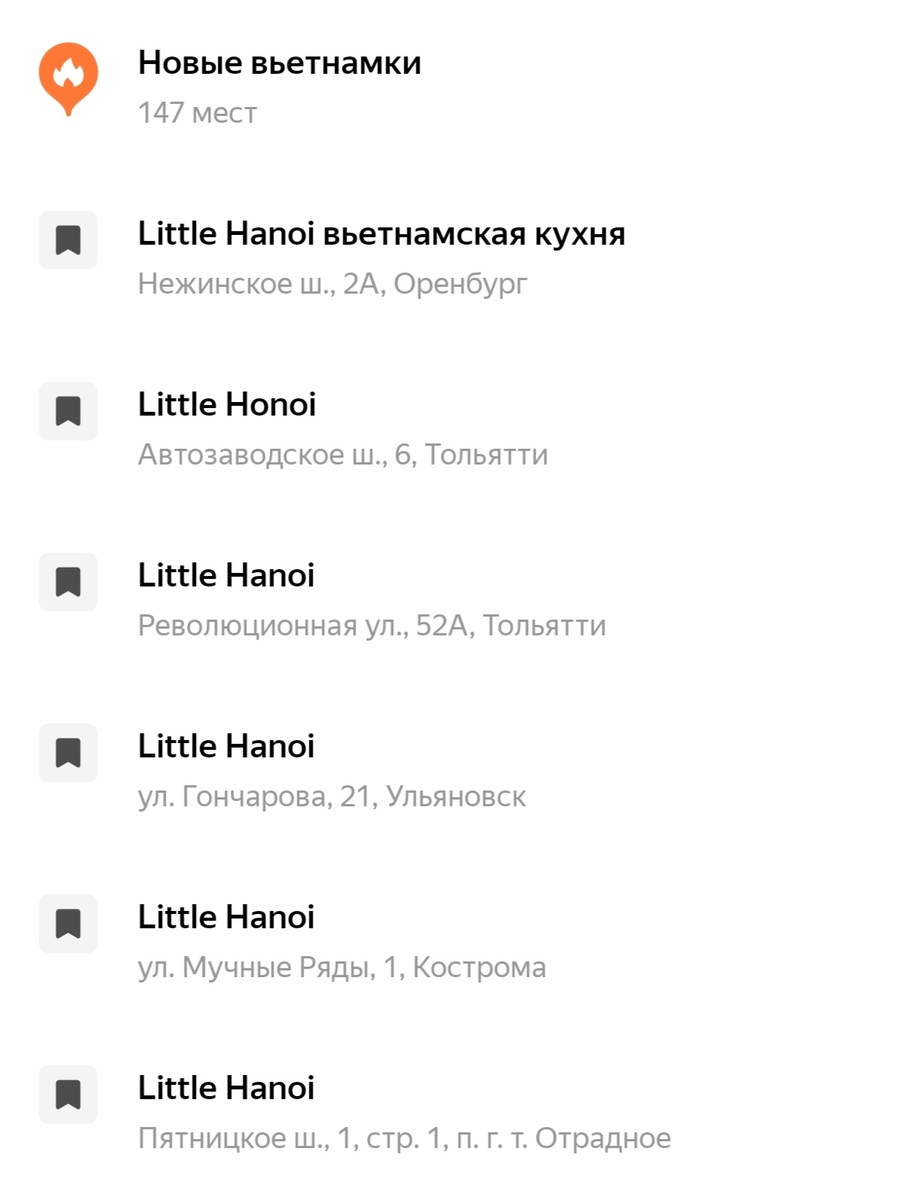
Task: Open the Little Hanoi вьетнамская кухня place card
Action: point(381,232)
